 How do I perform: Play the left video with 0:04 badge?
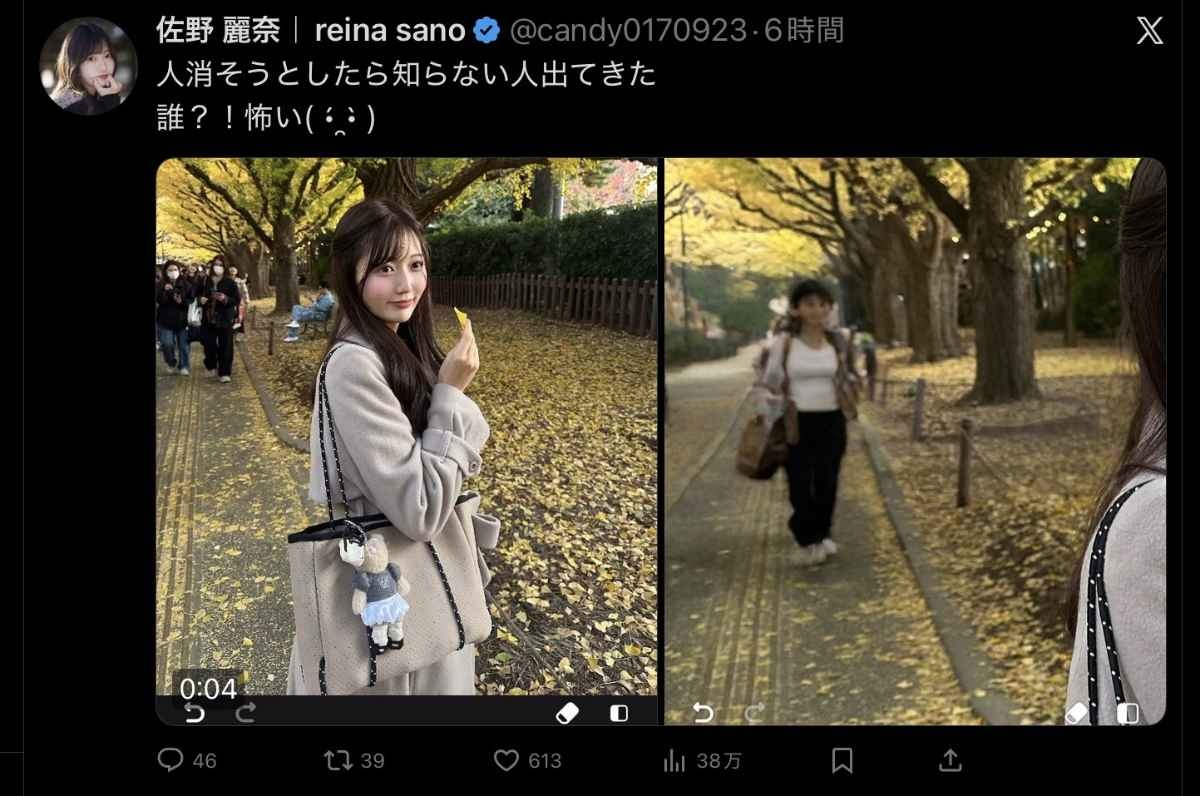point(407,440)
